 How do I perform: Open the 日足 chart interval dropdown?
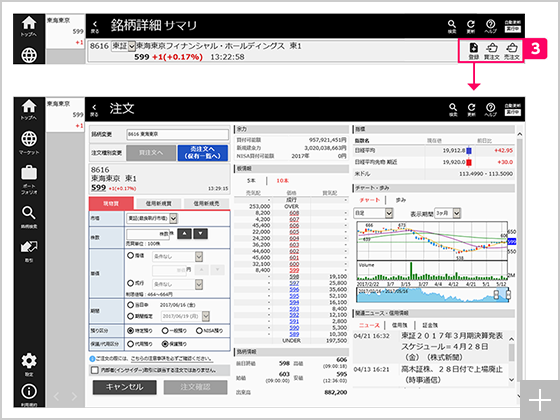374,213
